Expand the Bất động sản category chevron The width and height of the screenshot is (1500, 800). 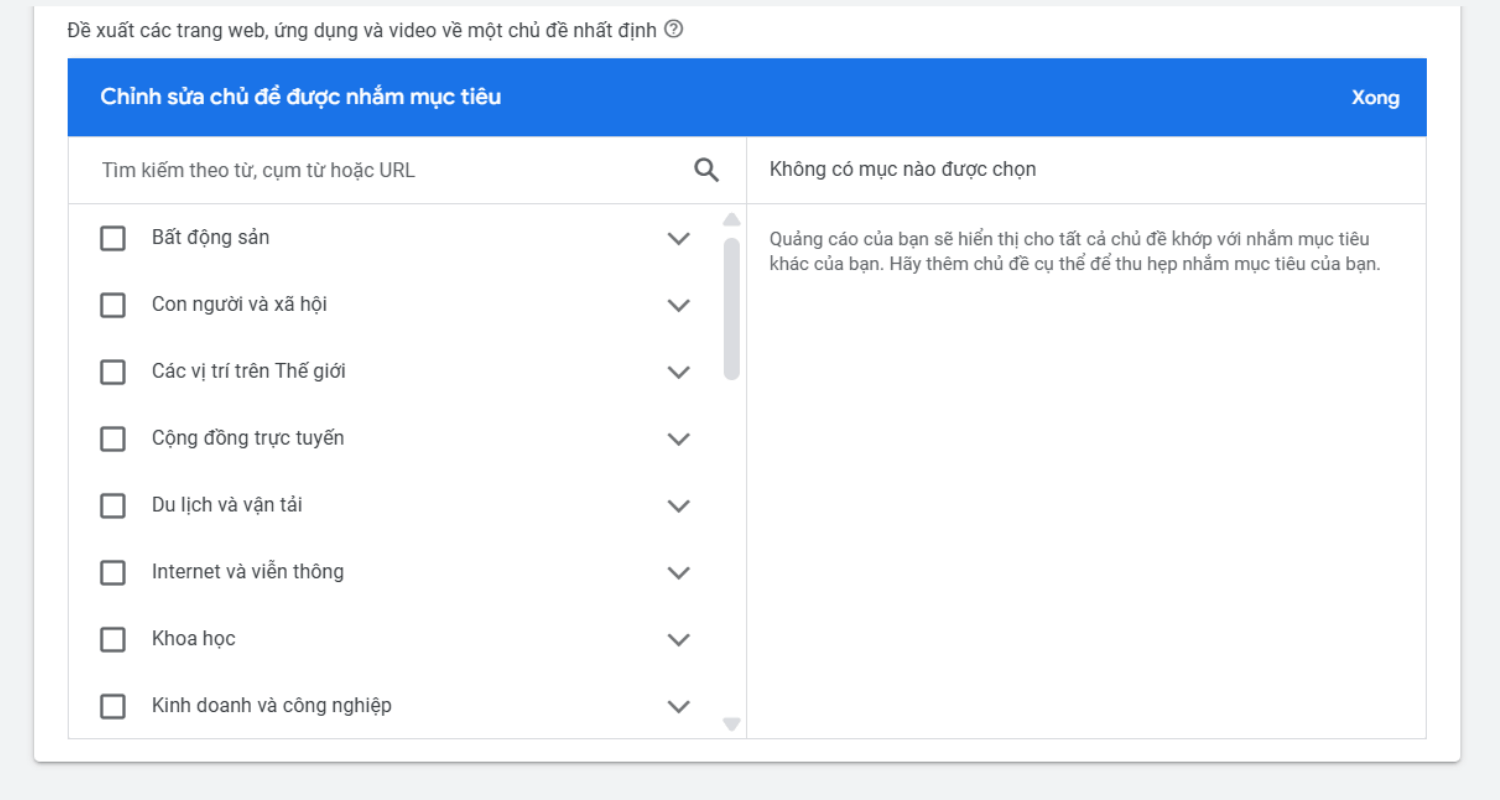click(679, 238)
